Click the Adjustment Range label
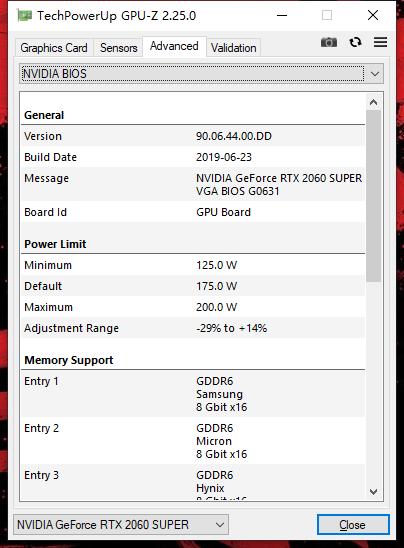 (71, 328)
